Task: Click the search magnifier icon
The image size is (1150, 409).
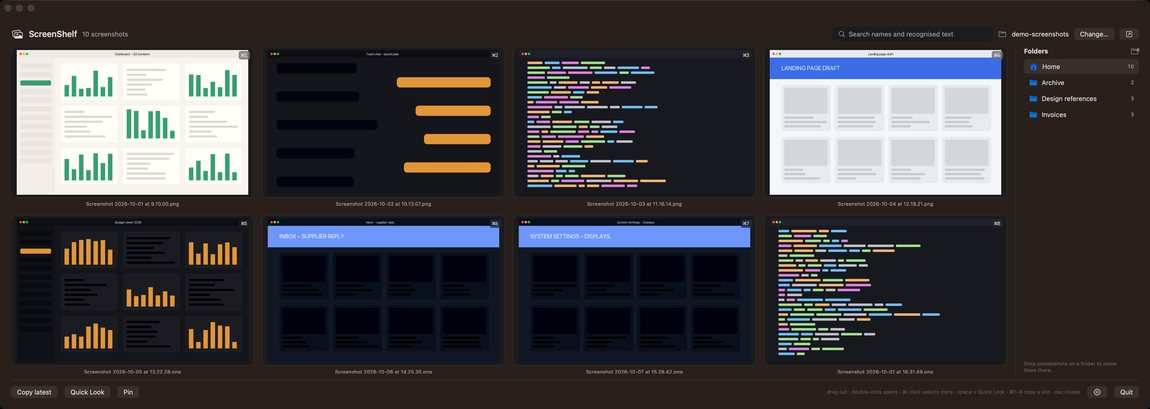Action: [x=842, y=34]
